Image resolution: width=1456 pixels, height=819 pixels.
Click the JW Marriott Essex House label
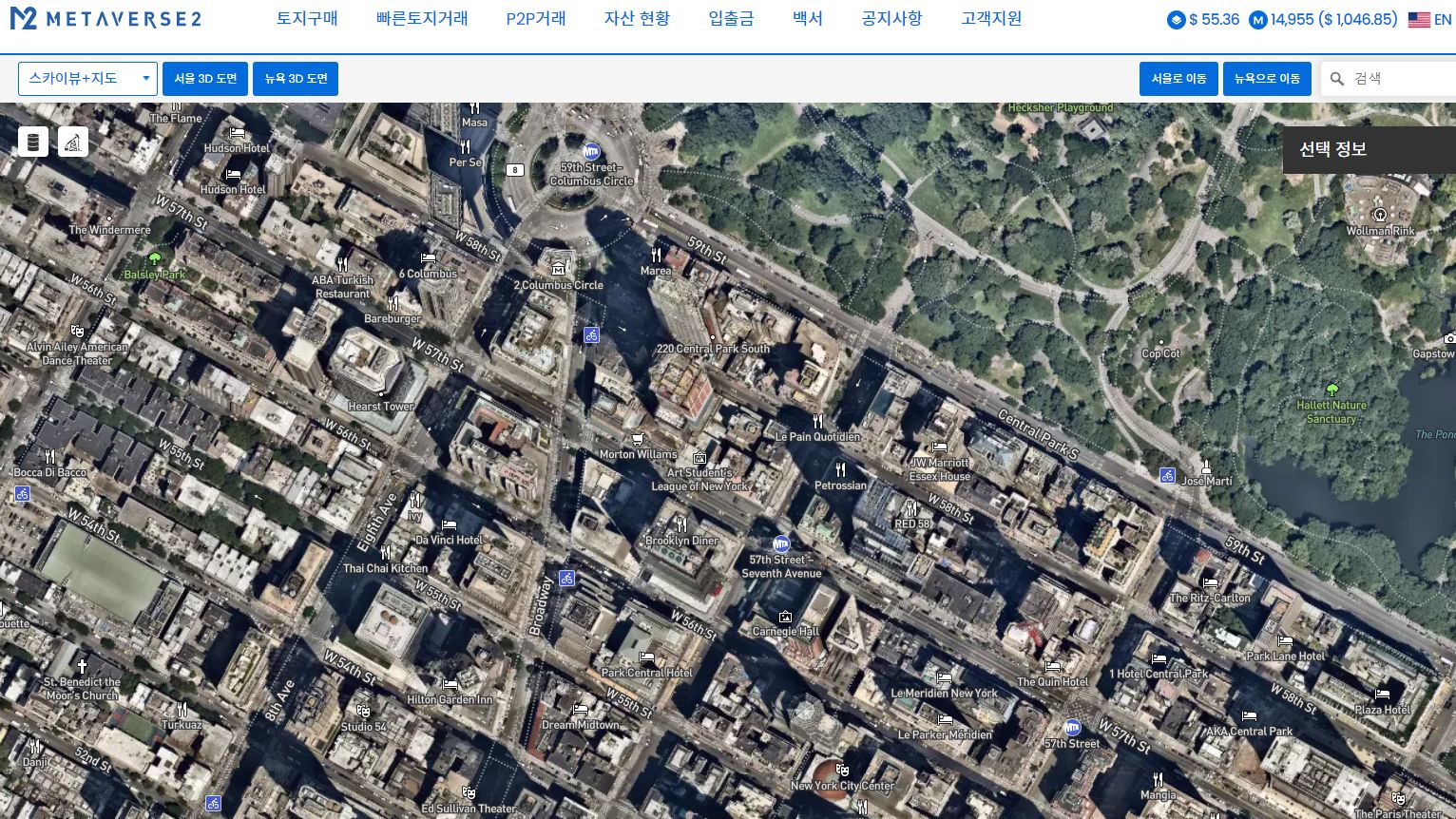940,469
